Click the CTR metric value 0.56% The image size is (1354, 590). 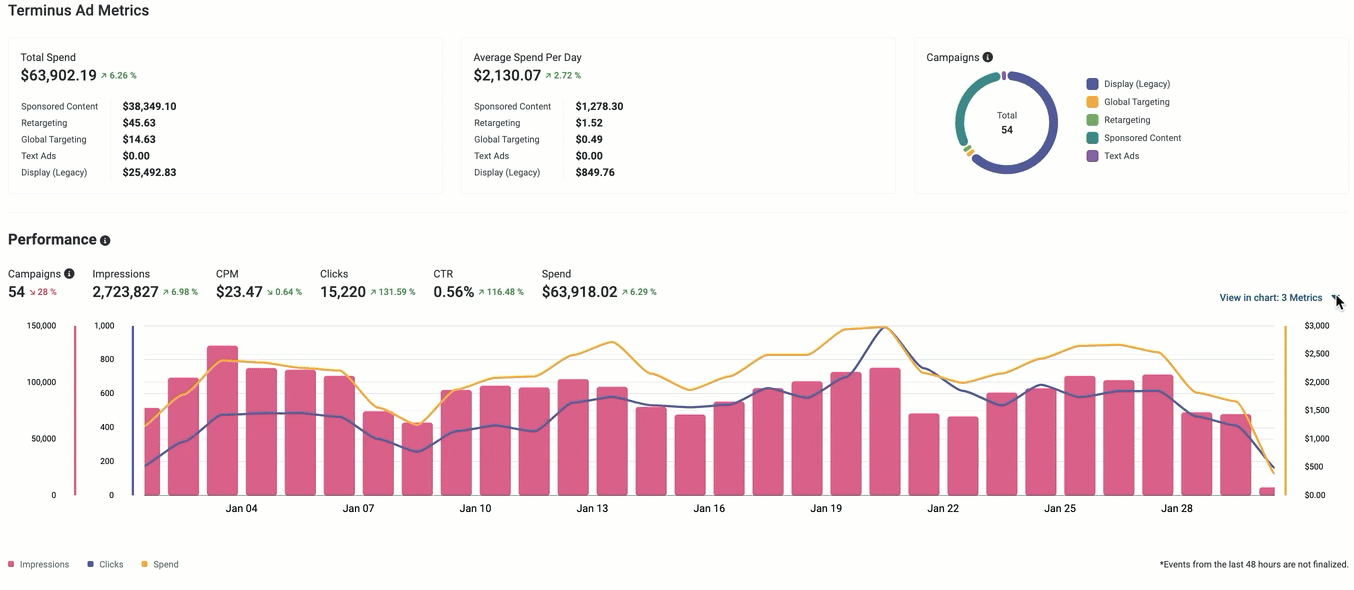453,292
